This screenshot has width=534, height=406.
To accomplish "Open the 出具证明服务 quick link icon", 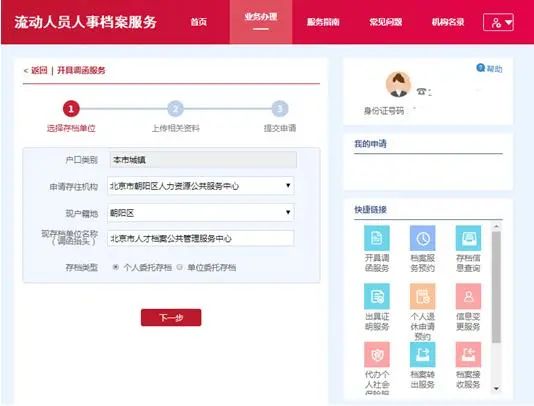I will coord(377,296).
